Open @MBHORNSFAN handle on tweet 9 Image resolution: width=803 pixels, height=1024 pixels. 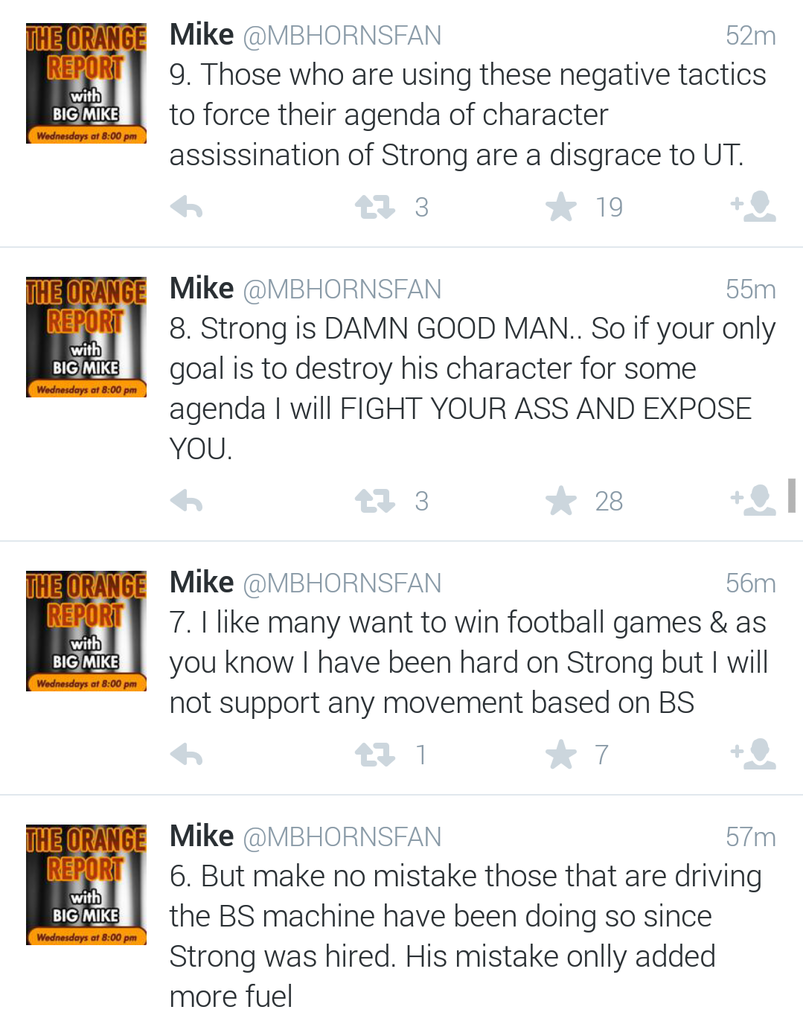pyautogui.click(x=341, y=36)
